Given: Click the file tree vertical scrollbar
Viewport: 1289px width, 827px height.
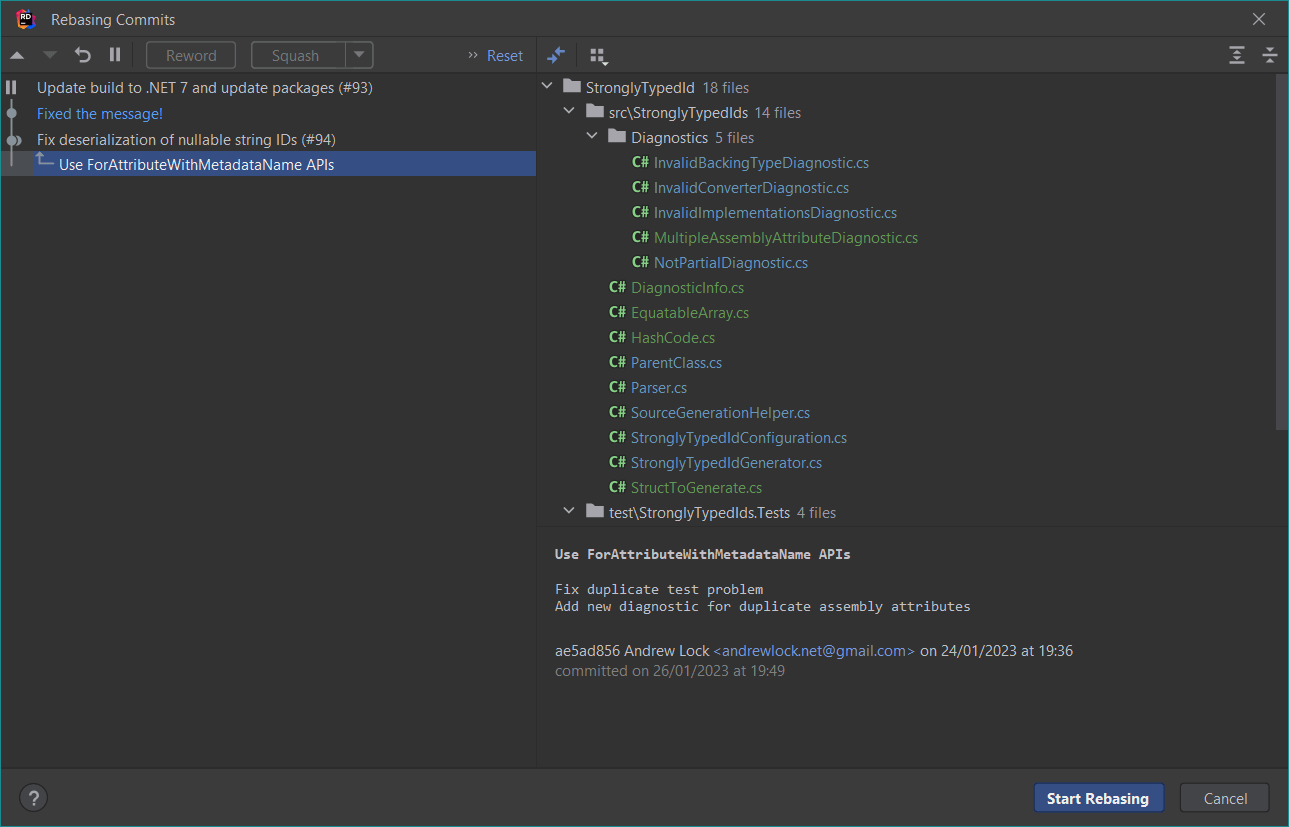Looking at the screenshot, I should (1283, 252).
